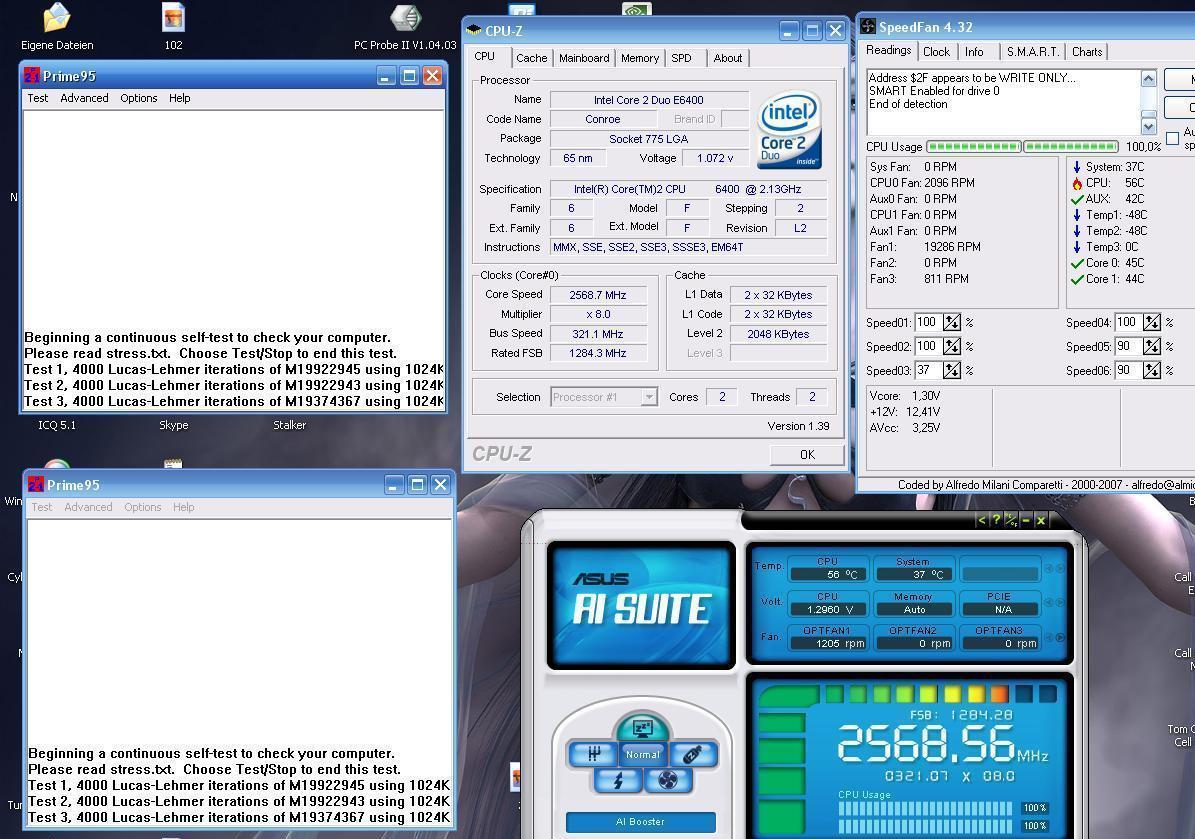This screenshot has height=839, width=1195.
Task: Launch AI Nap sleeping-monitor icon in AI Suite
Action: pyautogui.click(x=642, y=729)
